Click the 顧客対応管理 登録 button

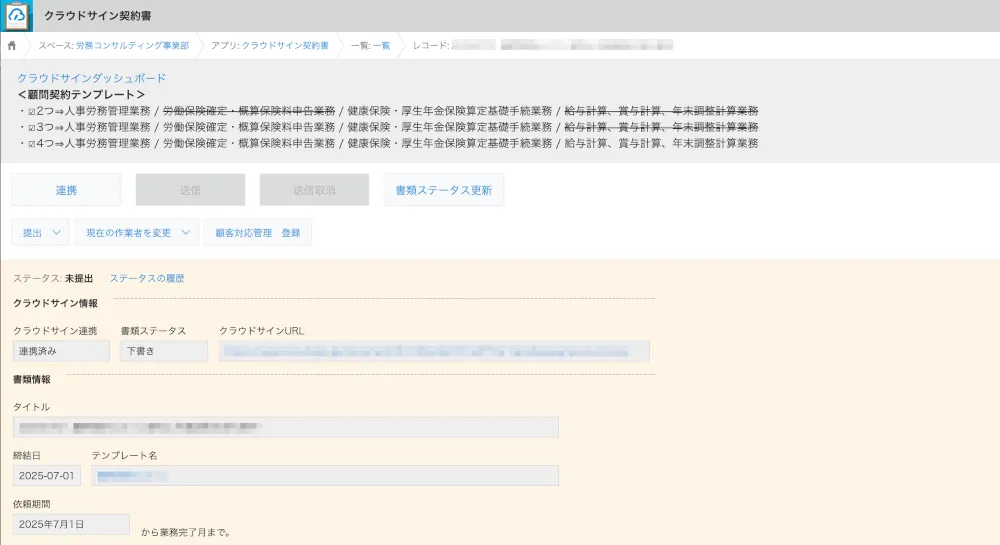[258, 233]
